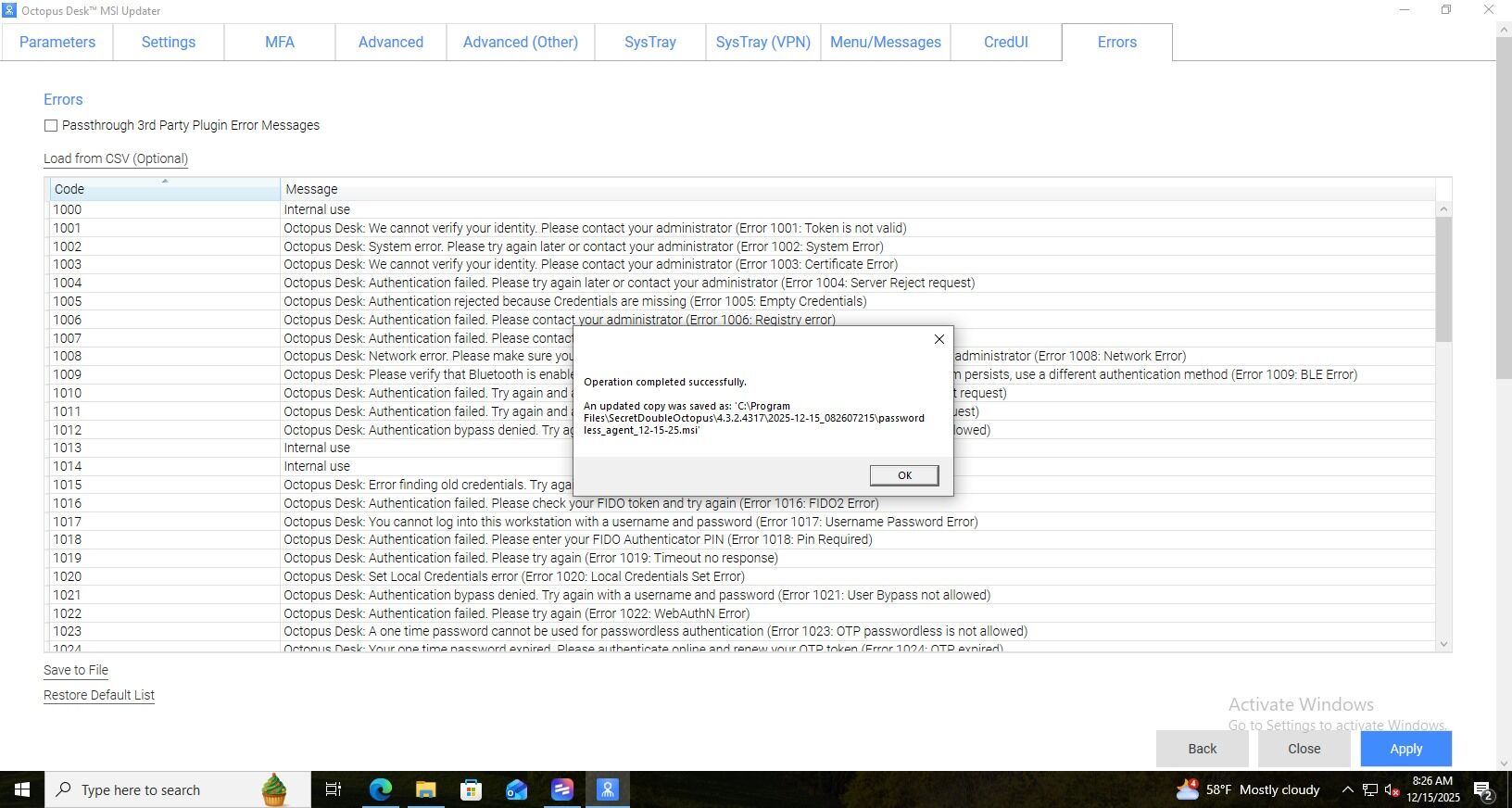Open the weather widget showing 58°F
This screenshot has height=808, width=1512.
pyautogui.click(x=1247, y=789)
